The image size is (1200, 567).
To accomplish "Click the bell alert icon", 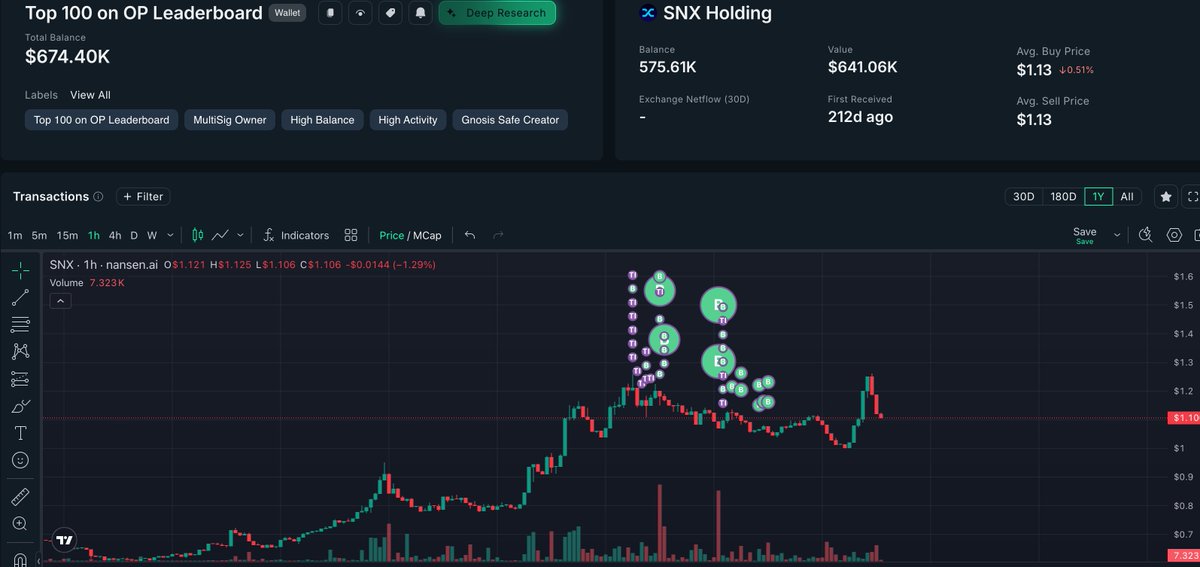I will 420,13.
